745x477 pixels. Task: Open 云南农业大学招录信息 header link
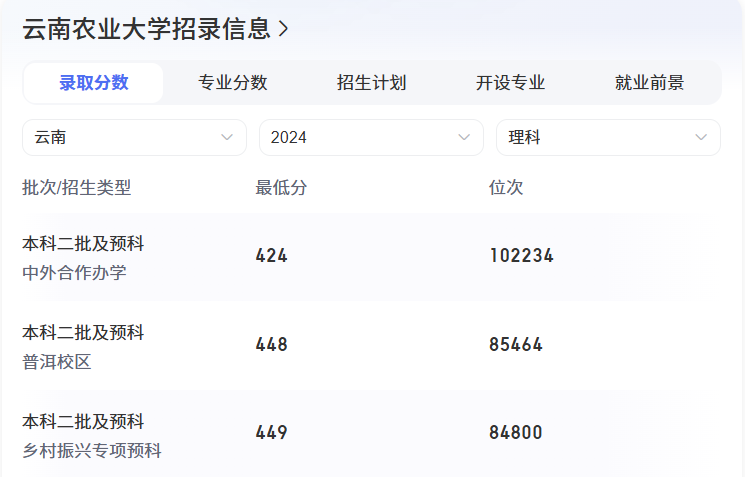point(155,29)
